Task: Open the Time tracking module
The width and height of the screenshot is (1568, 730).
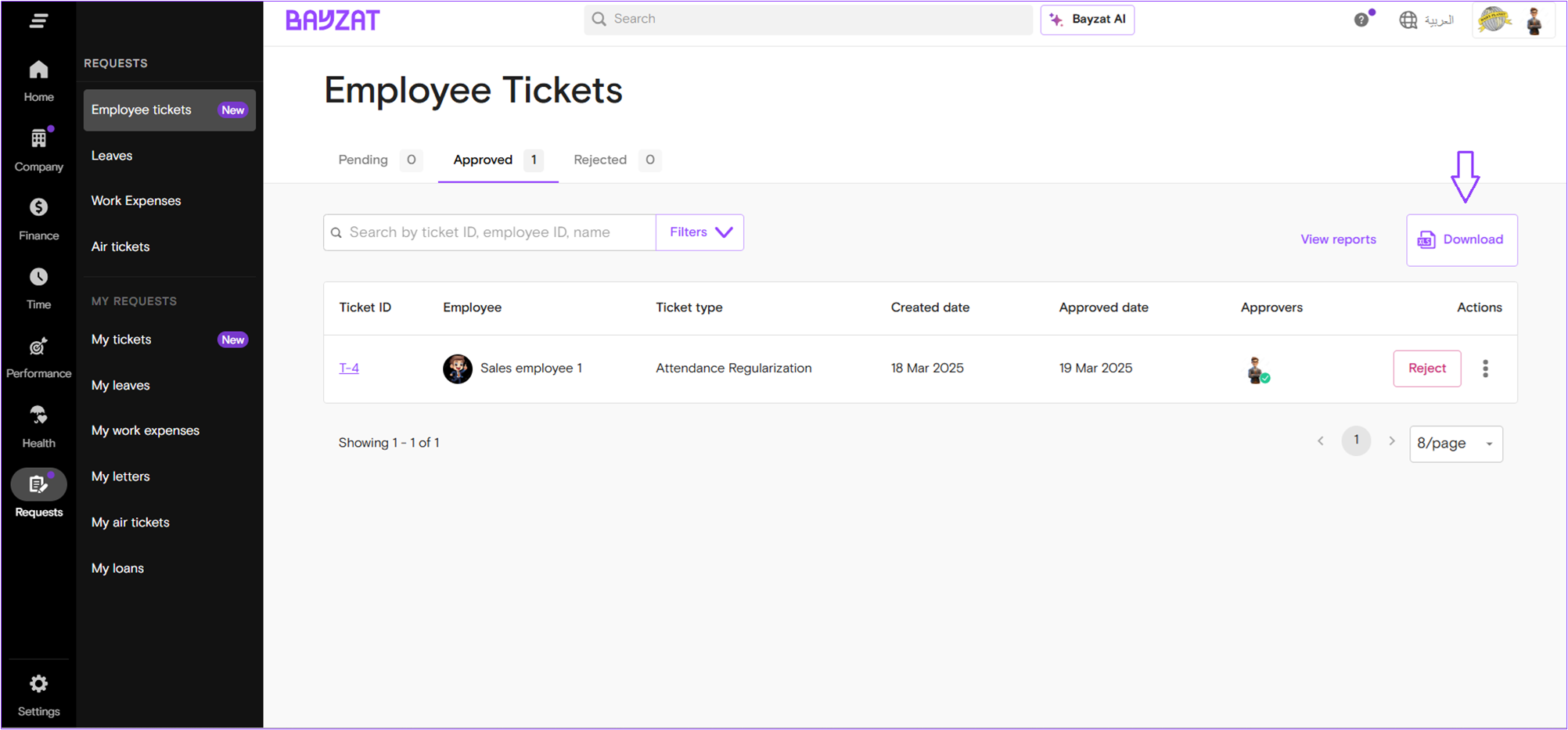Action: click(x=38, y=287)
